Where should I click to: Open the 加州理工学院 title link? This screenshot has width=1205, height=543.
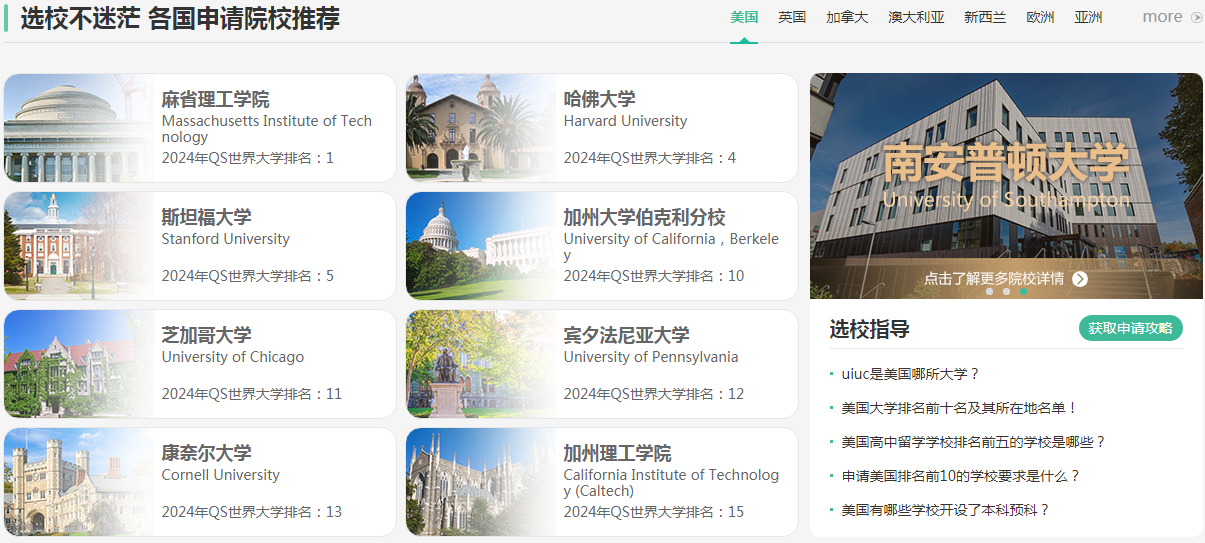(x=617, y=454)
